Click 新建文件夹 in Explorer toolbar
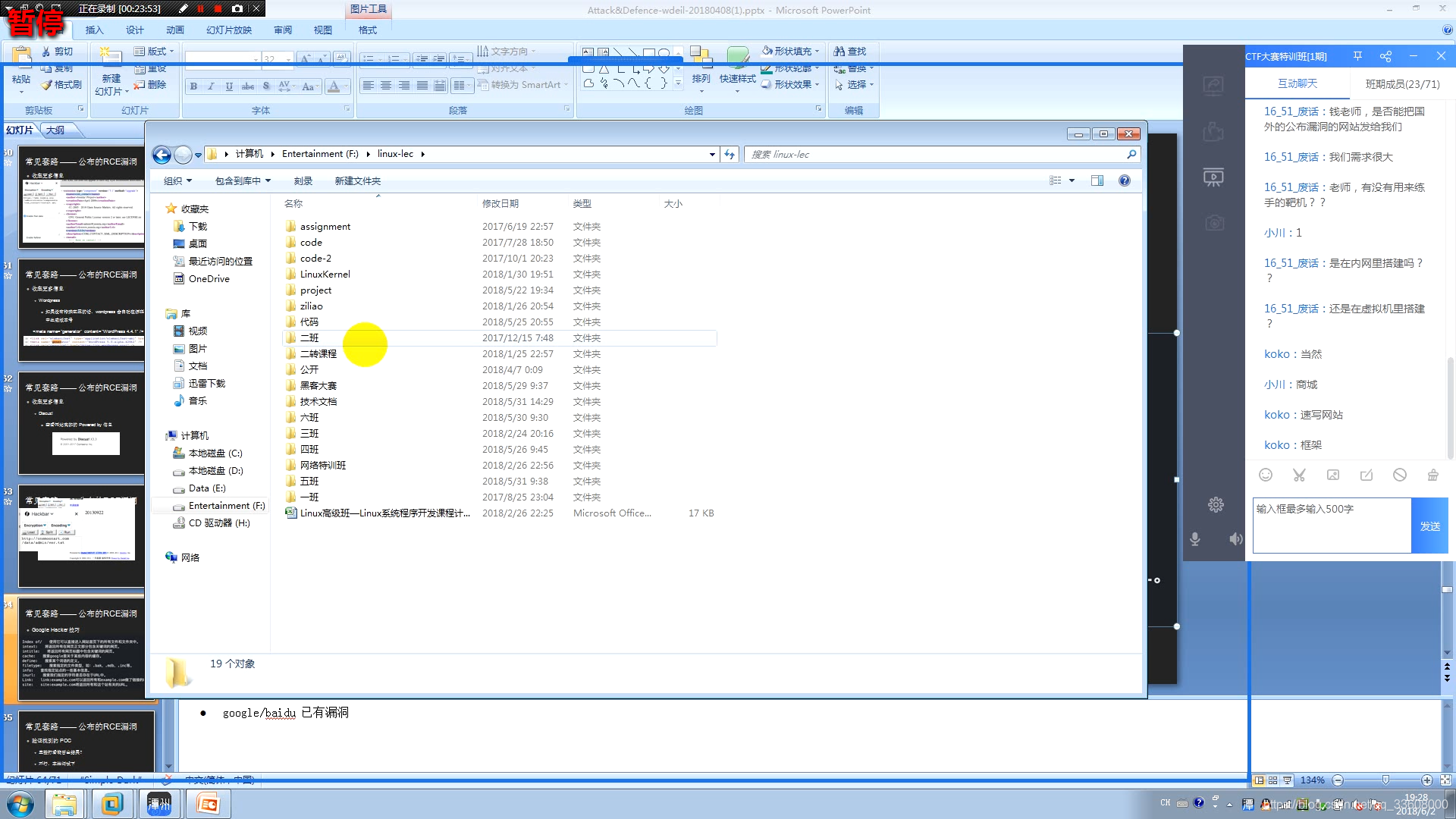 pos(358,181)
